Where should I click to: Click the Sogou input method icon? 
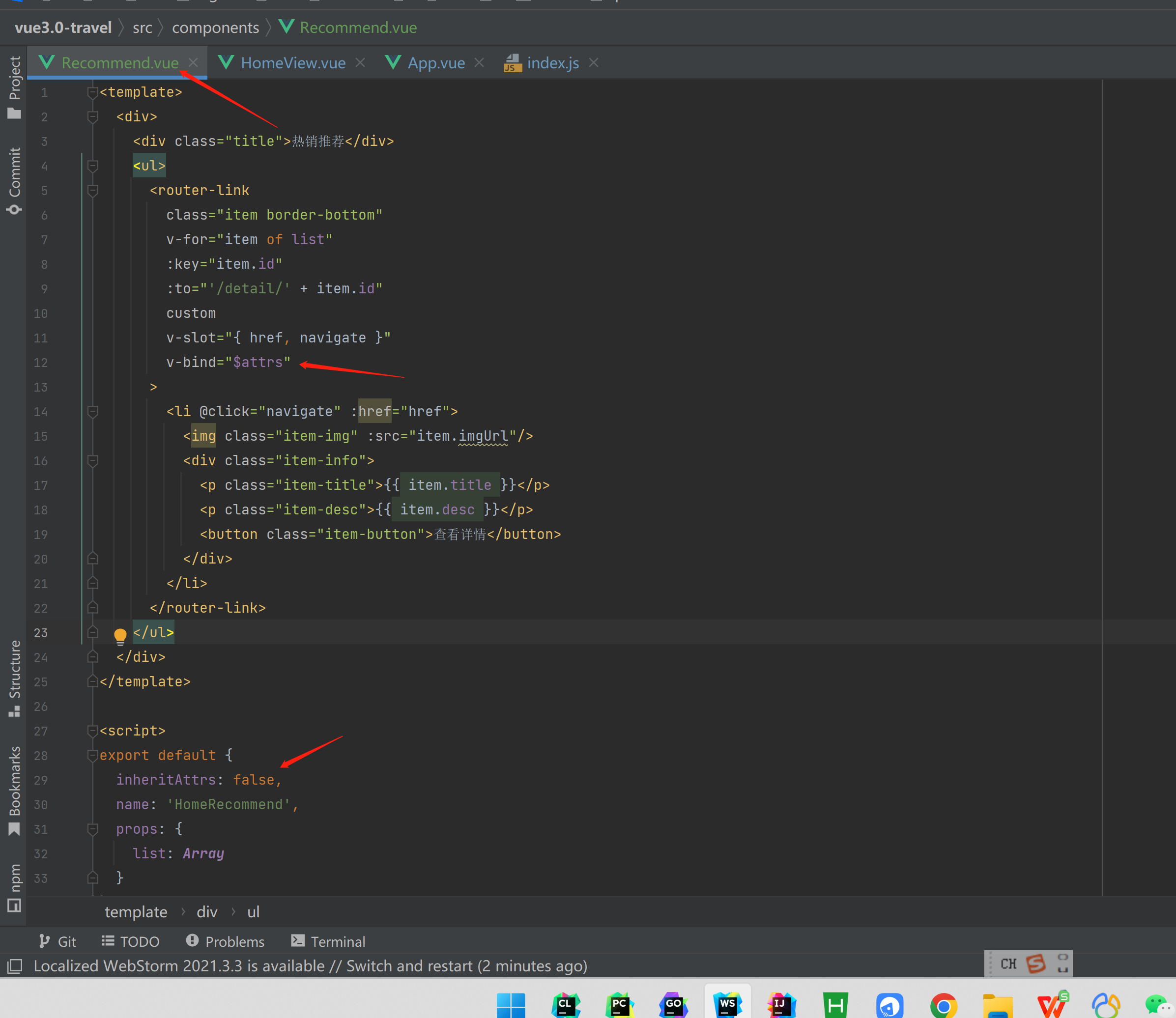pyautogui.click(x=1035, y=963)
